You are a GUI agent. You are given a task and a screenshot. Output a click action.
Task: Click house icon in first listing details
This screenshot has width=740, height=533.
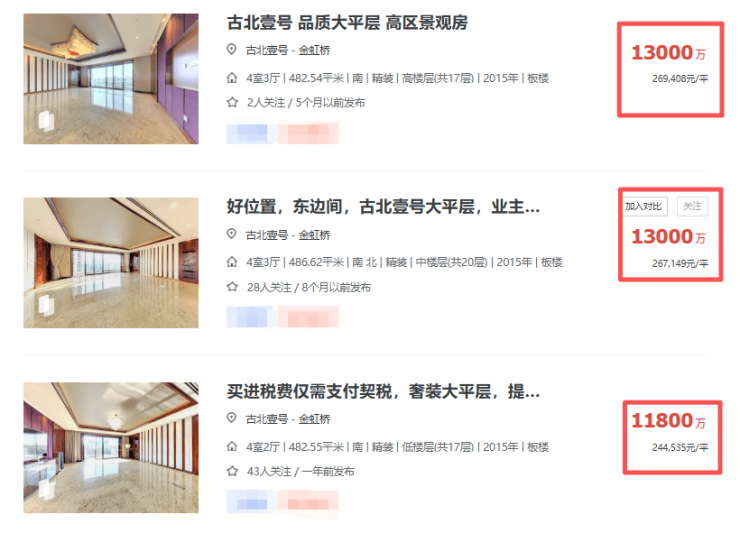pos(232,78)
